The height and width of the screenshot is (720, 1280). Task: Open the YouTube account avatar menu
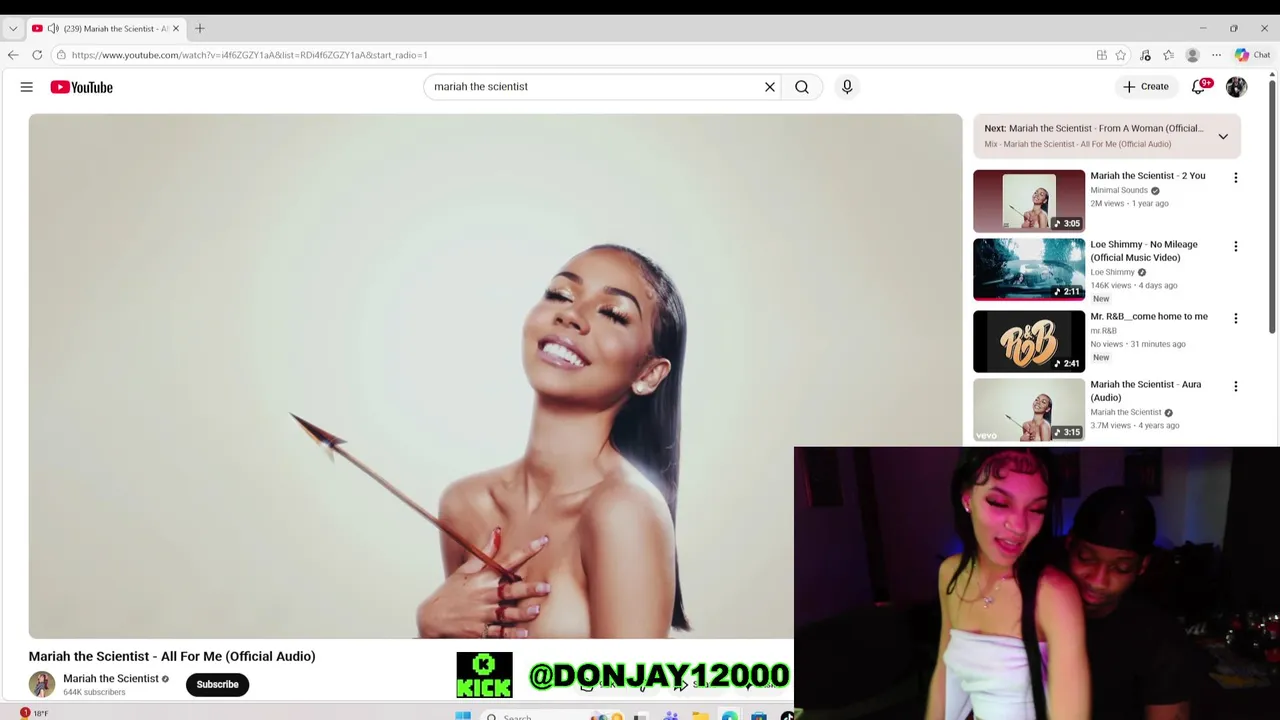click(1237, 87)
